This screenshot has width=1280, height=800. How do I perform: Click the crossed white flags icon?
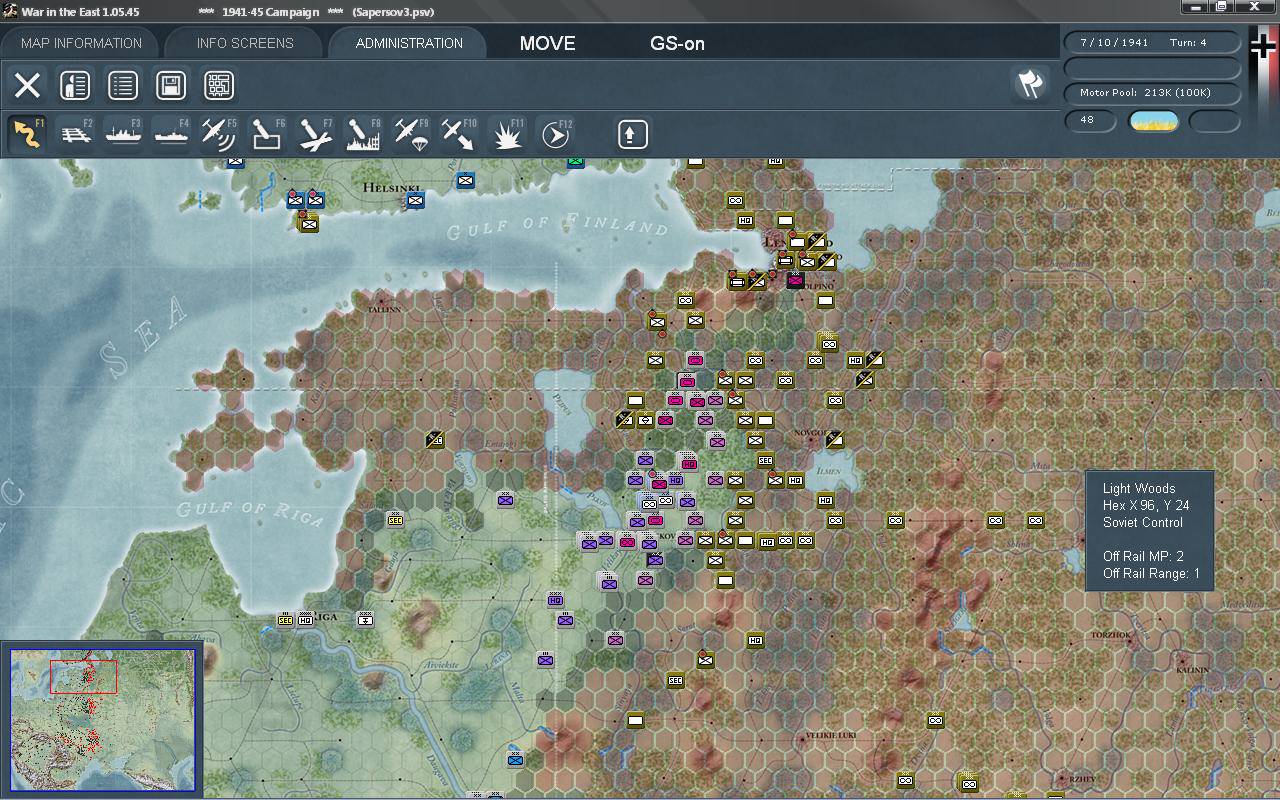tap(1030, 85)
